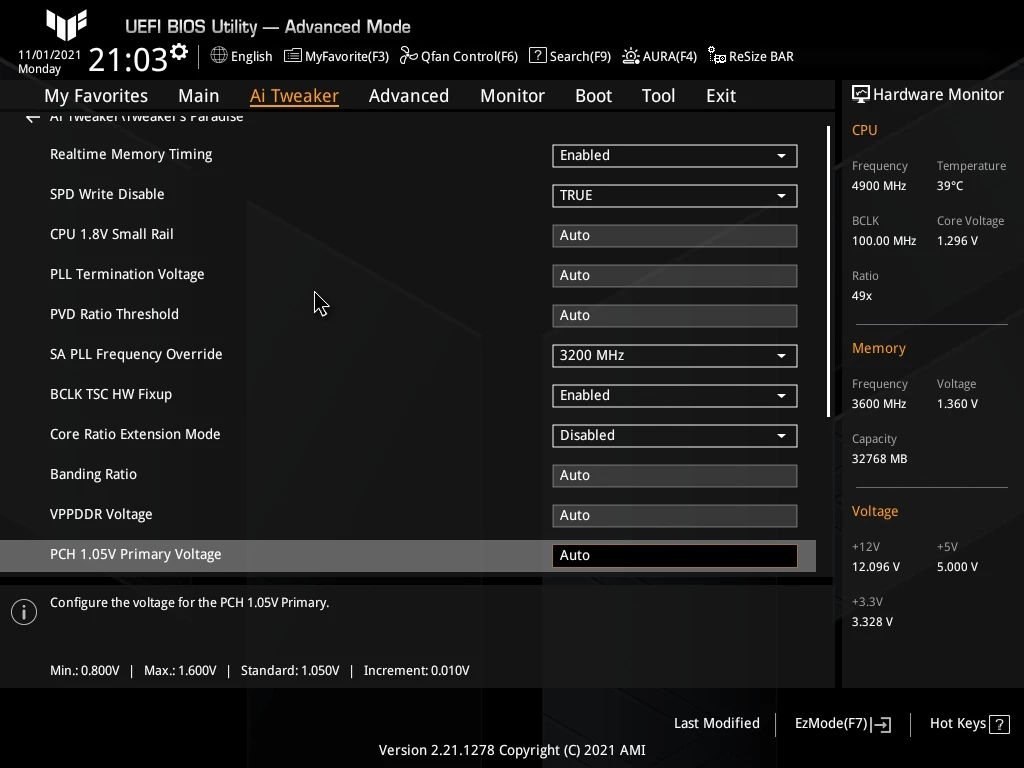Select the Core Ratio Extension Mode label

[135, 434]
